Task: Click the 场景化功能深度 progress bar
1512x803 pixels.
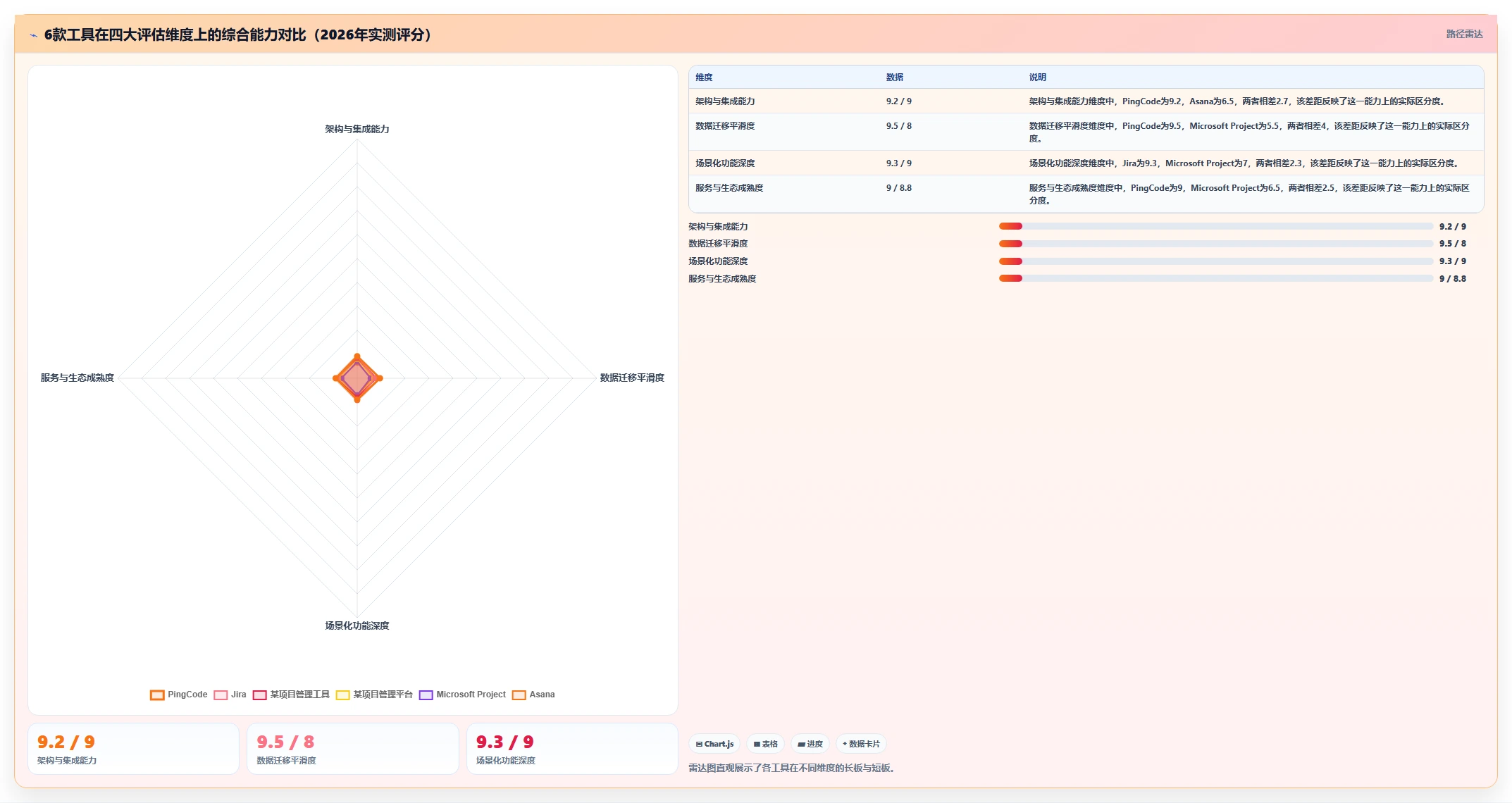Action: [x=1215, y=261]
